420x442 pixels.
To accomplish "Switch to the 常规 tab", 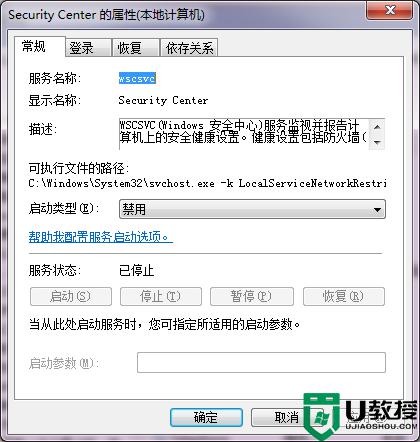I will (x=39, y=46).
